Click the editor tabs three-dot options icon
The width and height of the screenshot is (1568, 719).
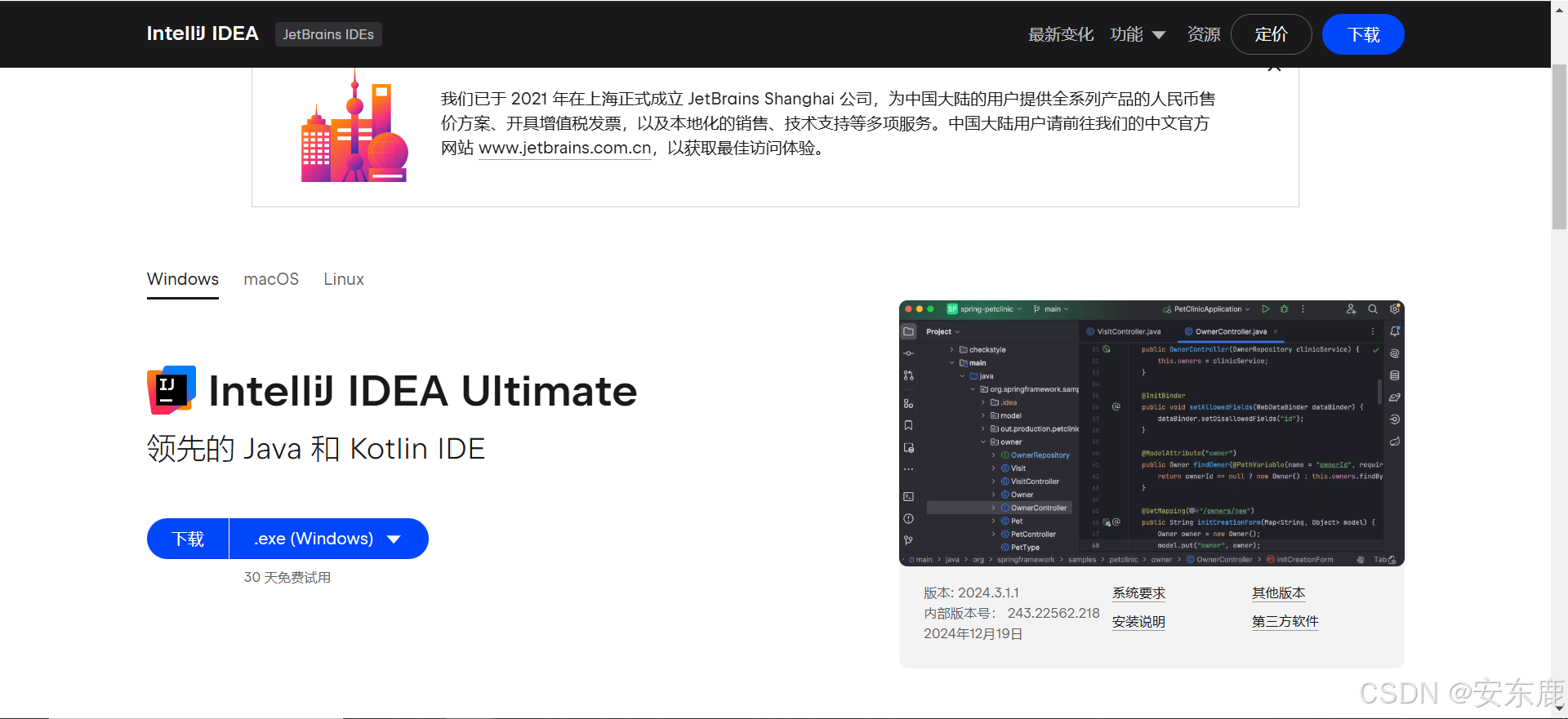point(1373,331)
